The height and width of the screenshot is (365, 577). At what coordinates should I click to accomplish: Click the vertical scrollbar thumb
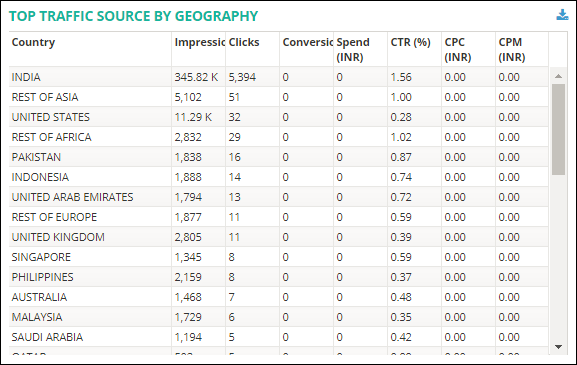pyautogui.click(x=558, y=129)
